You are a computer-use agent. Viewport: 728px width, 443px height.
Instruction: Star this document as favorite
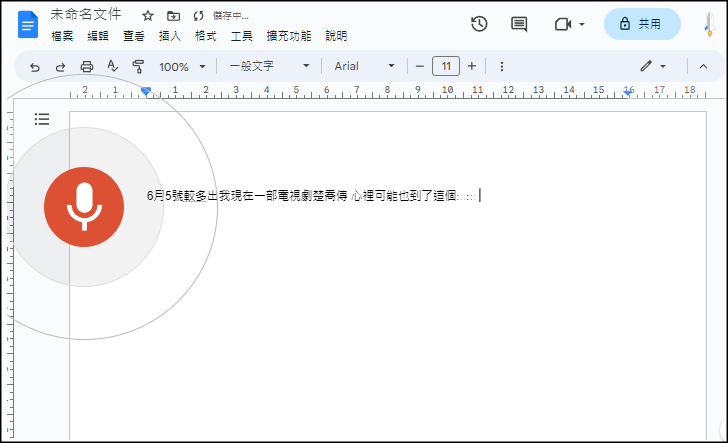click(x=148, y=16)
